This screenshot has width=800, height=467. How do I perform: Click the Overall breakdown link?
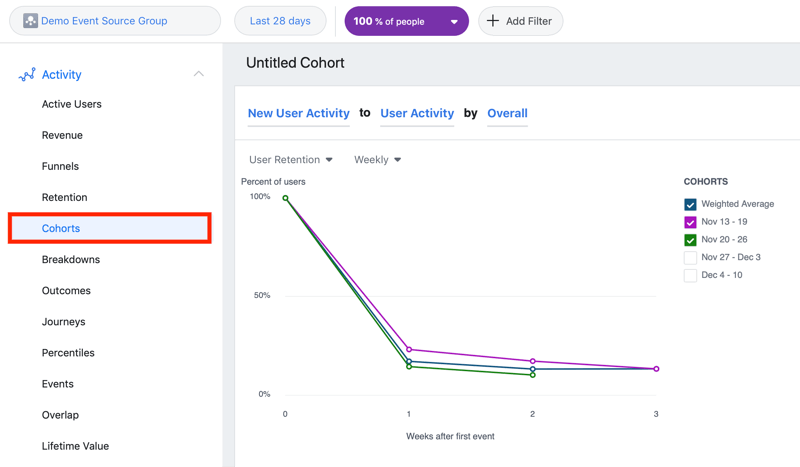[x=507, y=113]
